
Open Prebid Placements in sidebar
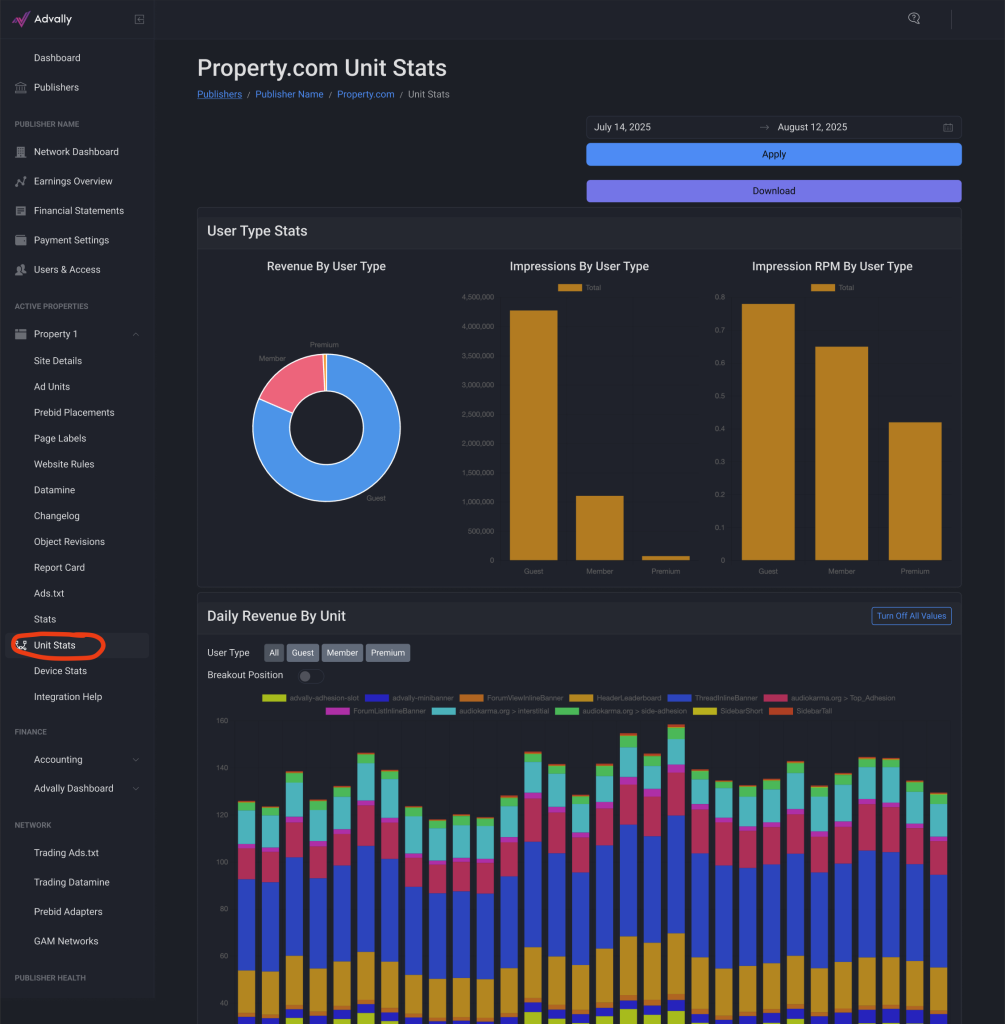(74, 413)
